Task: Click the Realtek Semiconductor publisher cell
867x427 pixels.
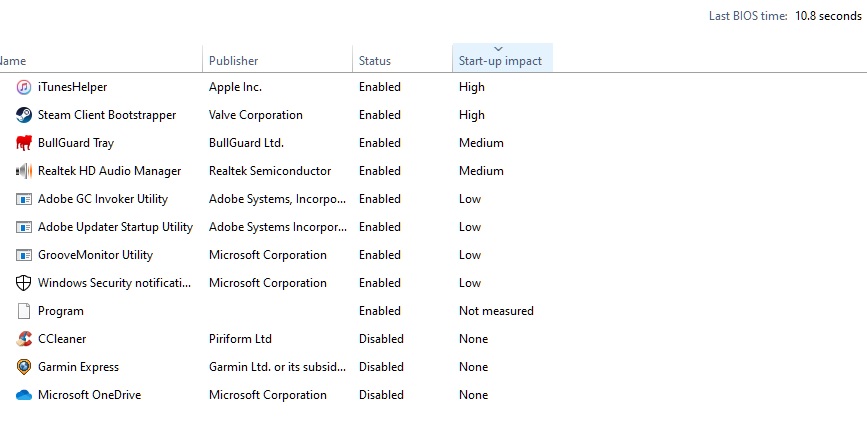Action: click(270, 171)
